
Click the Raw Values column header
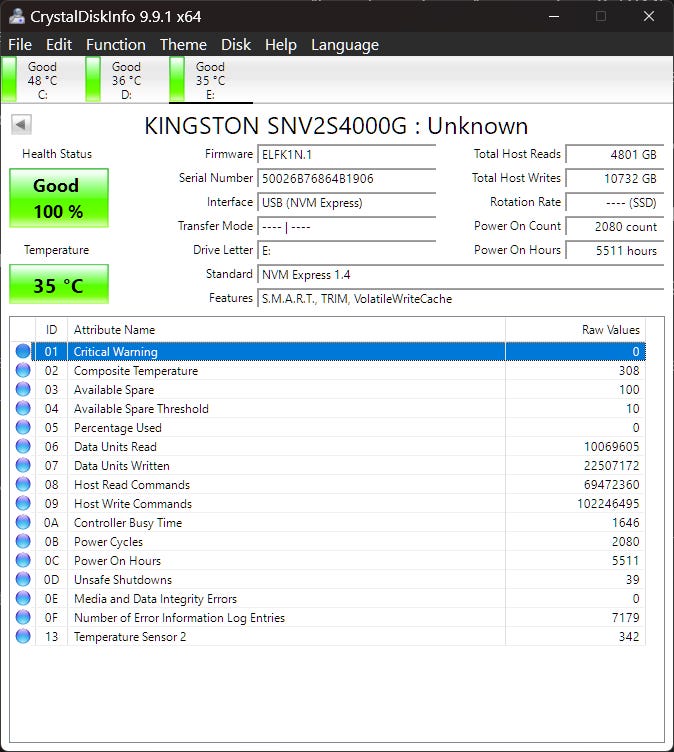point(575,329)
